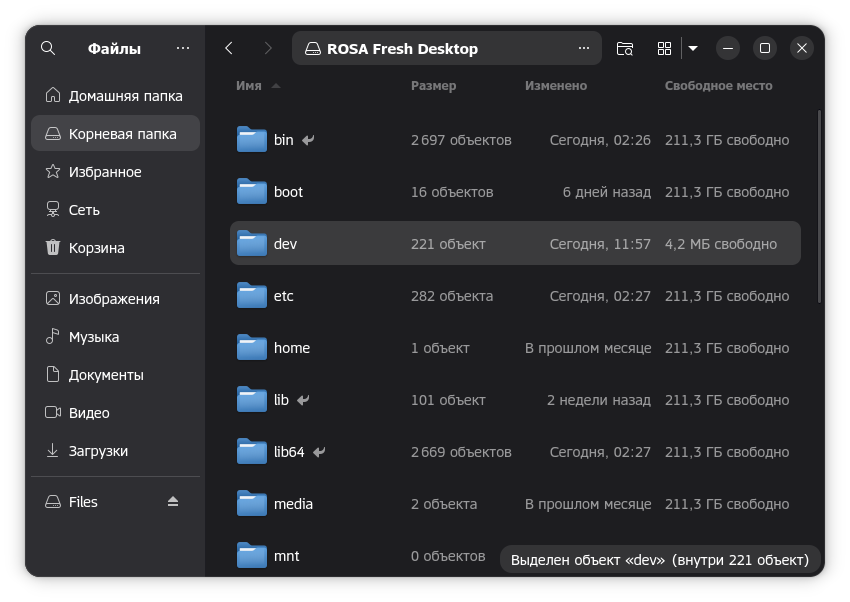Sort by Размер column header
The height and width of the screenshot is (602, 850).
point(433,86)
